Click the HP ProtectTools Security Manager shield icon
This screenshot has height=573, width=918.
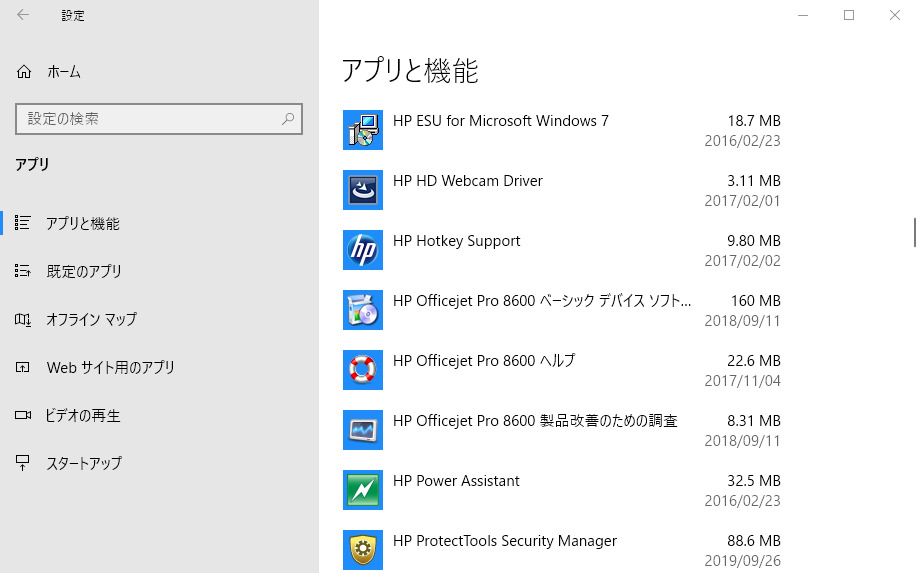pyautogui.click(x=362, y=549)
